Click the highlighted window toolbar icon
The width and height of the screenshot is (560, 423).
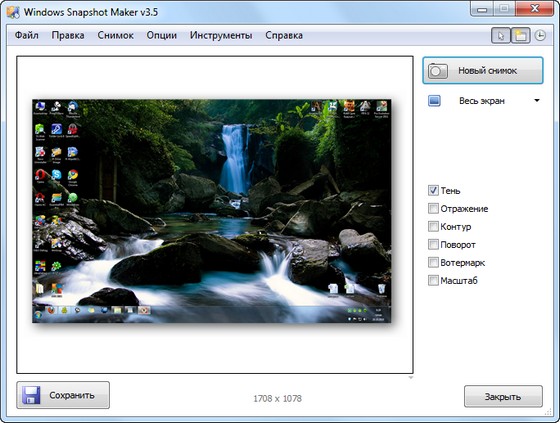click(520, 36)
